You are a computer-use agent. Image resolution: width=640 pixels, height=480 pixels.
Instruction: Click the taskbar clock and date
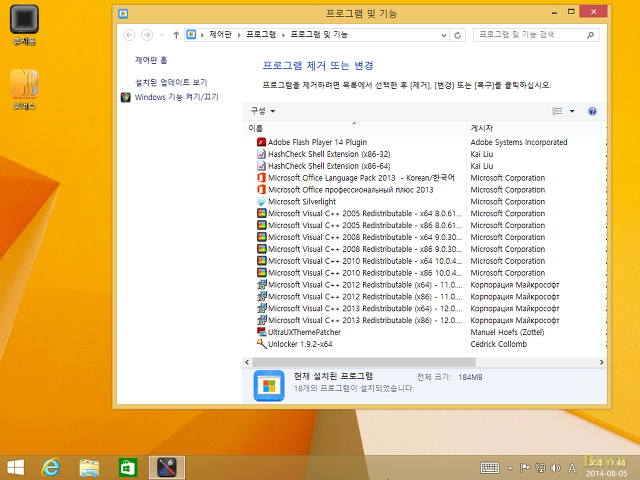point(607,468)
